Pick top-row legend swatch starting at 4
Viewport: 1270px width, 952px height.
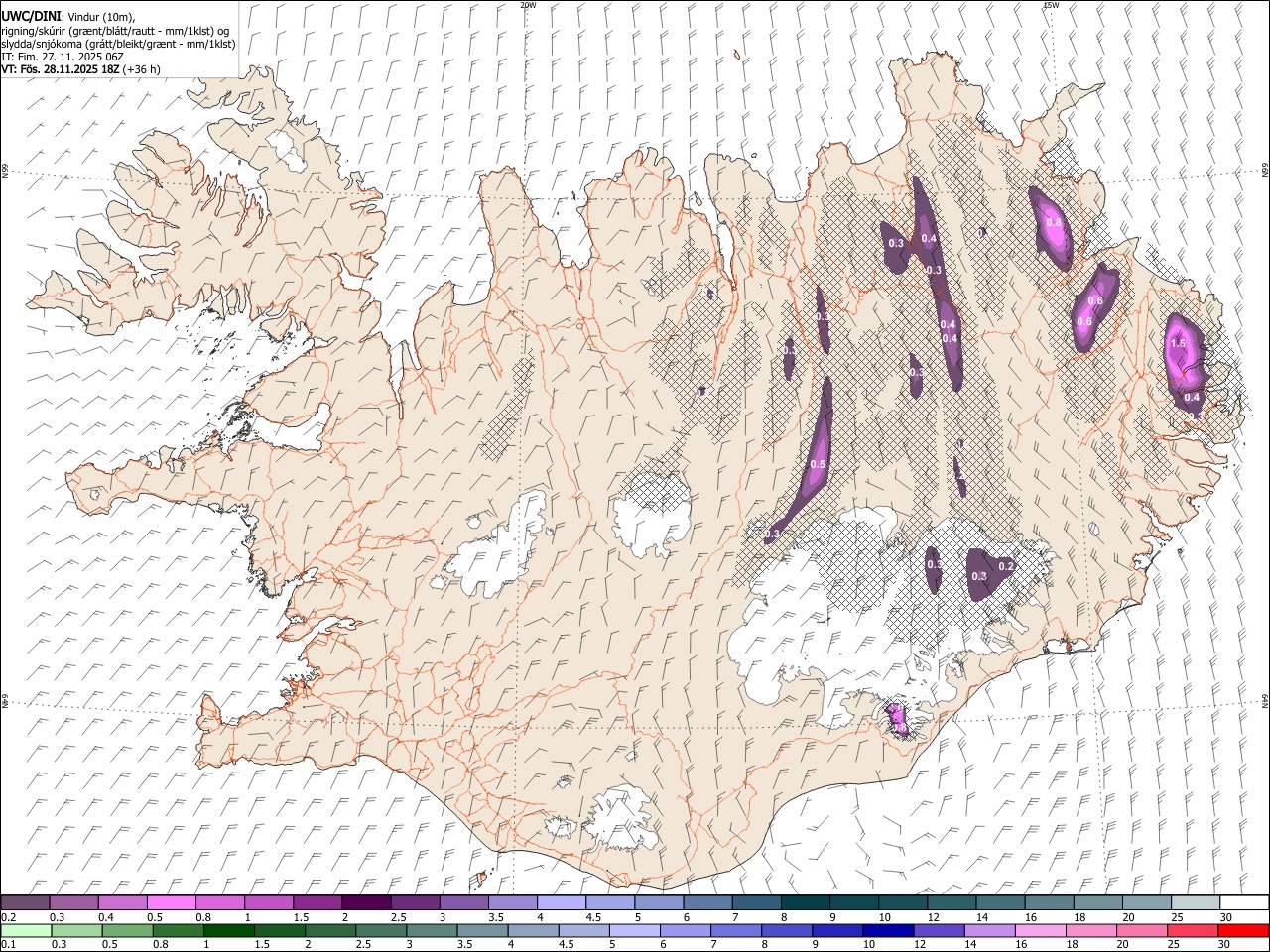pos(561,903)
